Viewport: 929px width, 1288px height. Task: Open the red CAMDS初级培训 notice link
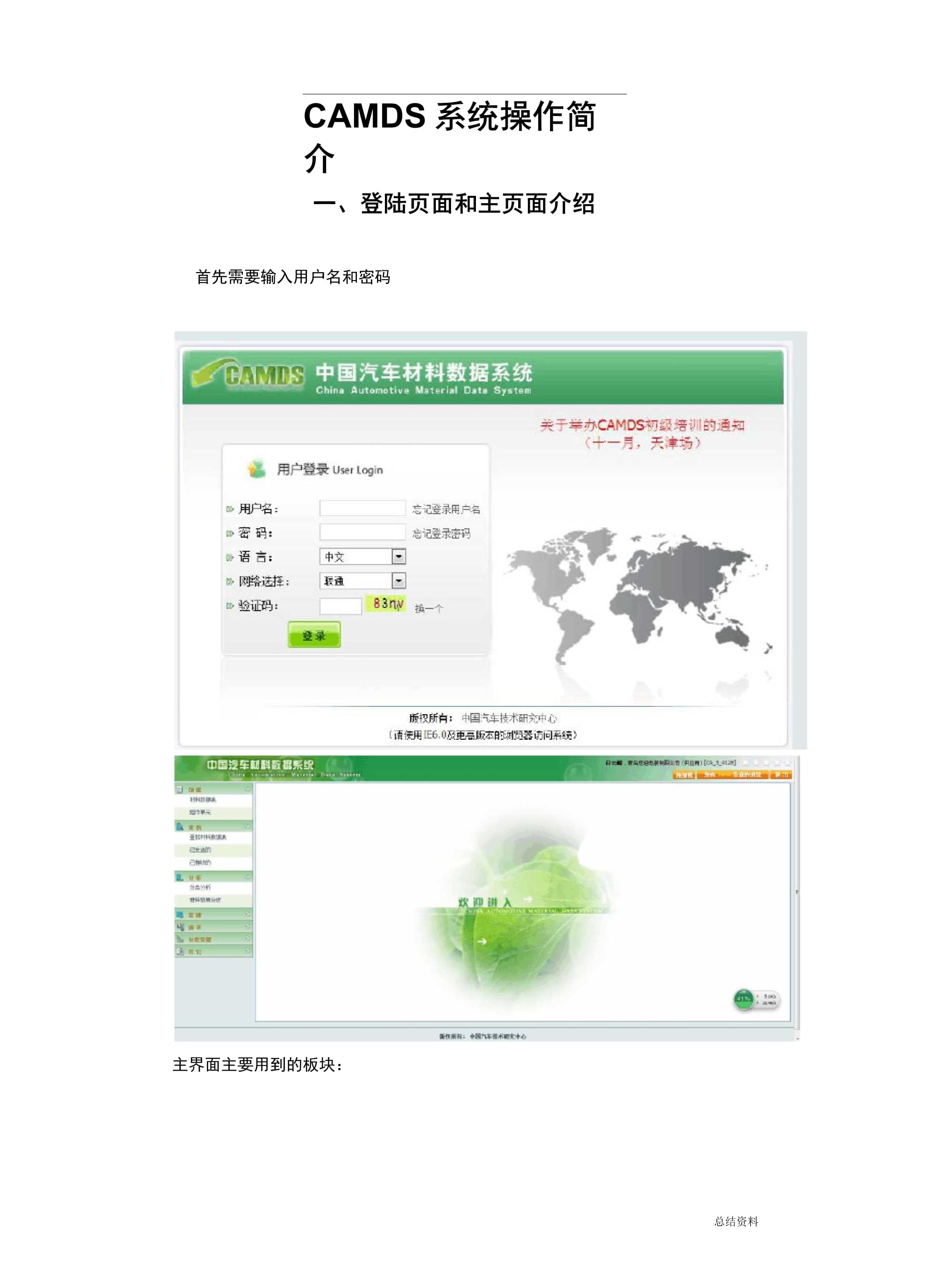[x=642, y=433]
